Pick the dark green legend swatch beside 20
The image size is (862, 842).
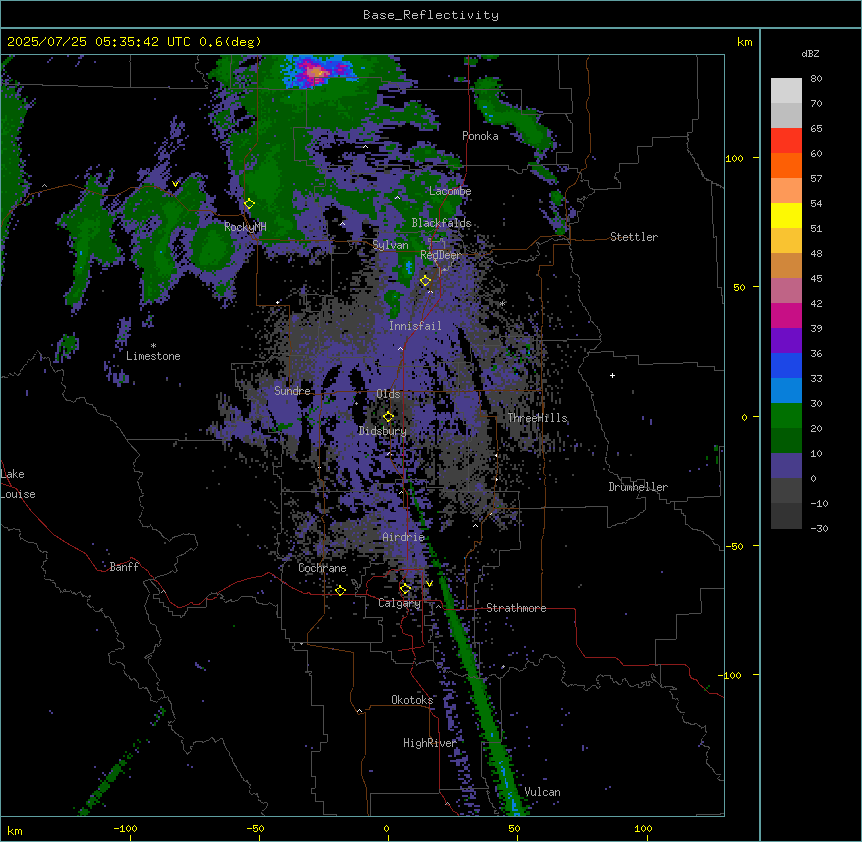click(x=786, y=440)
